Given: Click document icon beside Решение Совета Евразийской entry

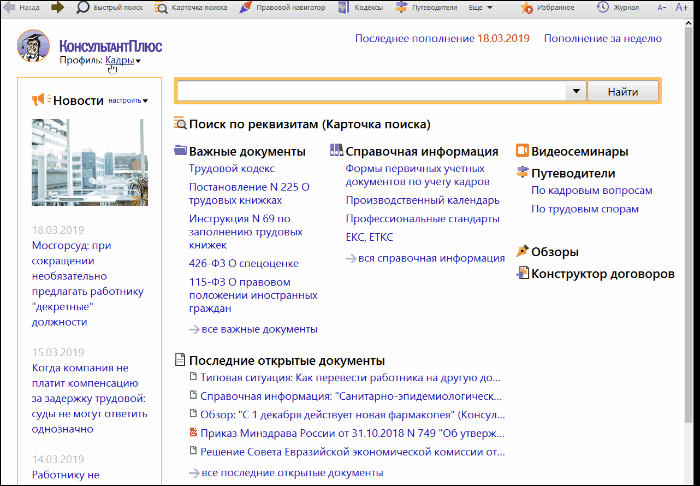Looking at the screenshot, I should [193, 451].
